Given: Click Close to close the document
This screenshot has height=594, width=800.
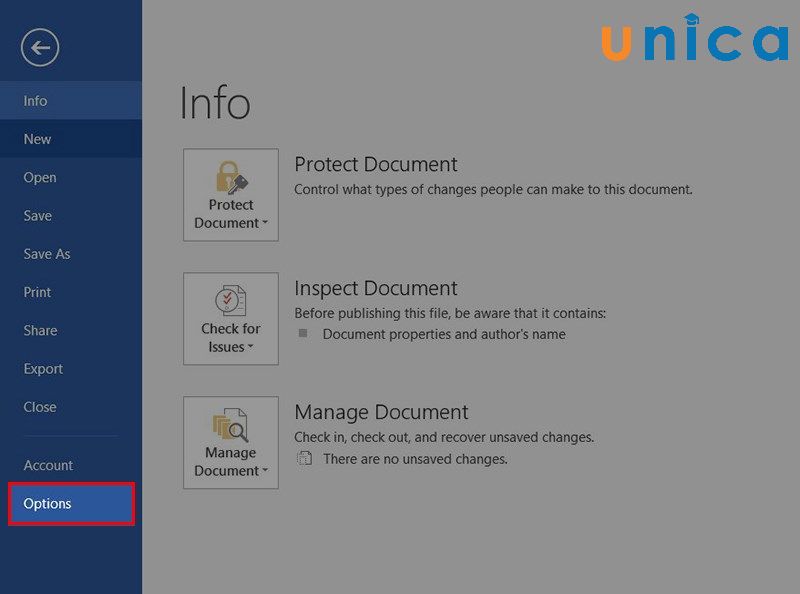Looking at the screenshot, I should 40,407.
